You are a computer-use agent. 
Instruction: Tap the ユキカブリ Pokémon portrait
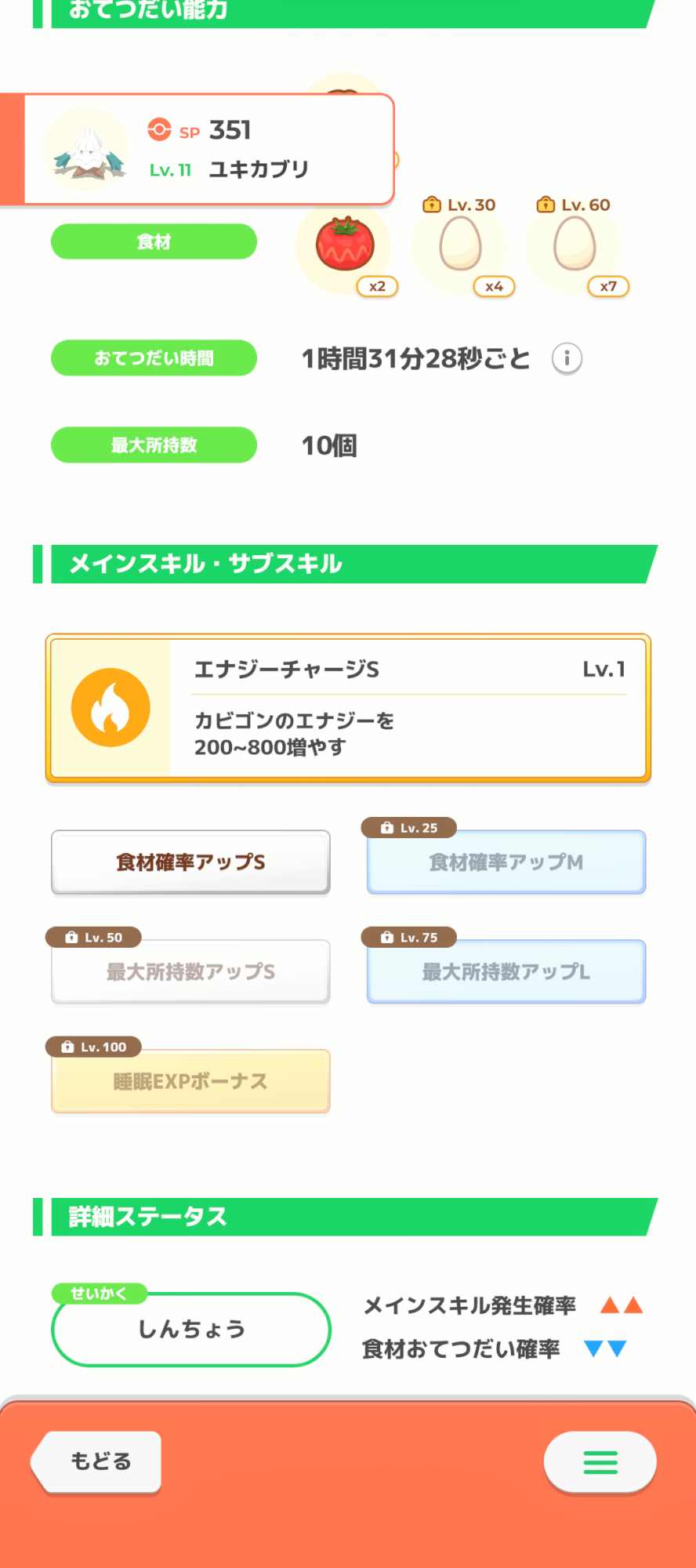click(87, 151)
